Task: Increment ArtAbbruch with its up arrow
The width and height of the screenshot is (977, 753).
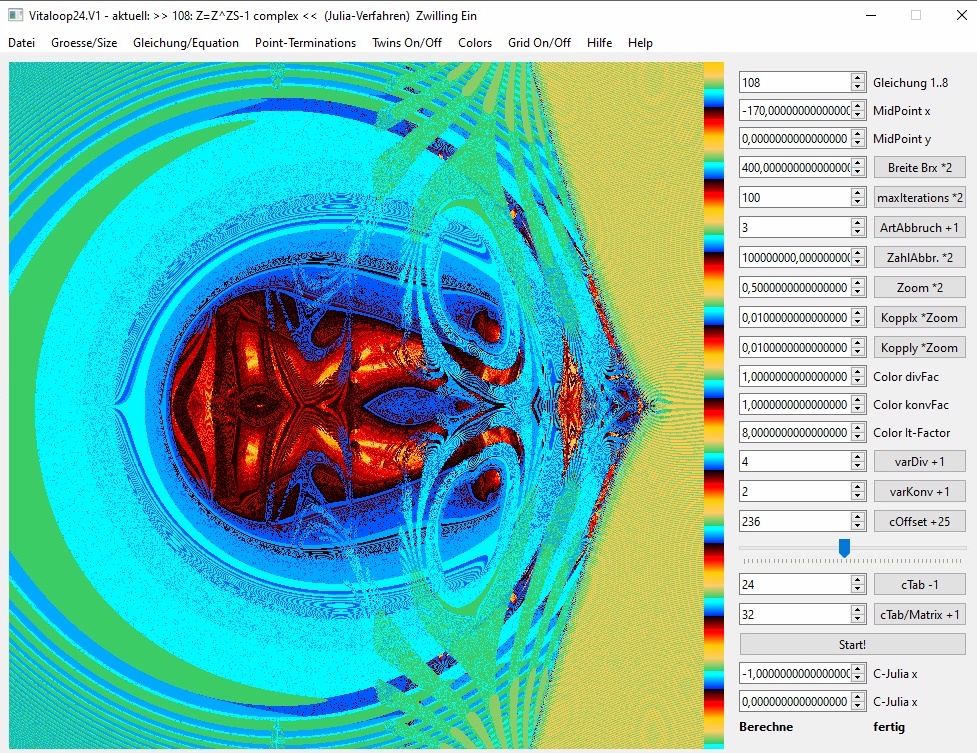Action: (858, 223)
